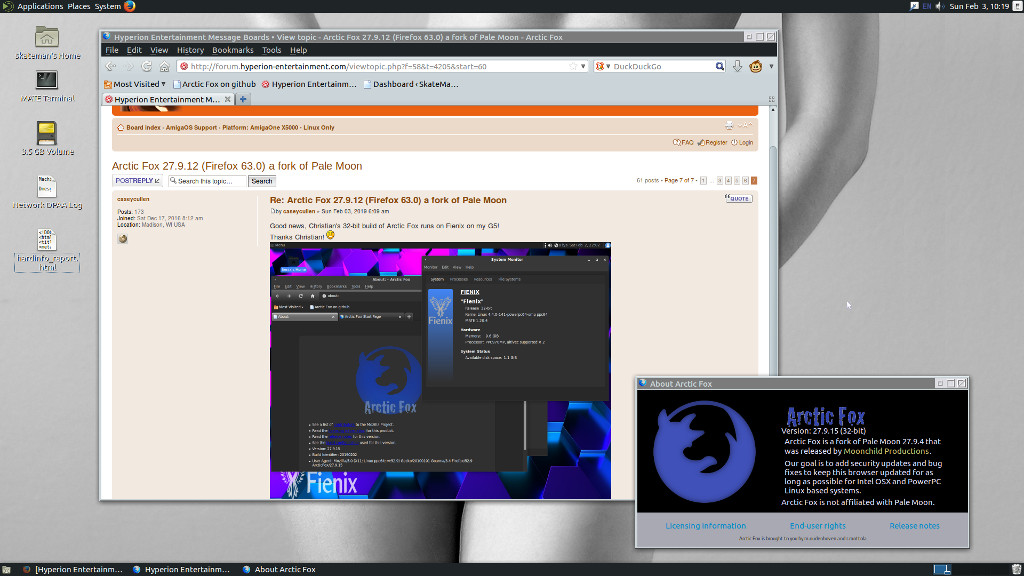Close the Hyperion Entertainment tab
Viewport: 1024px width, 576px height.
tap(227, 99)
